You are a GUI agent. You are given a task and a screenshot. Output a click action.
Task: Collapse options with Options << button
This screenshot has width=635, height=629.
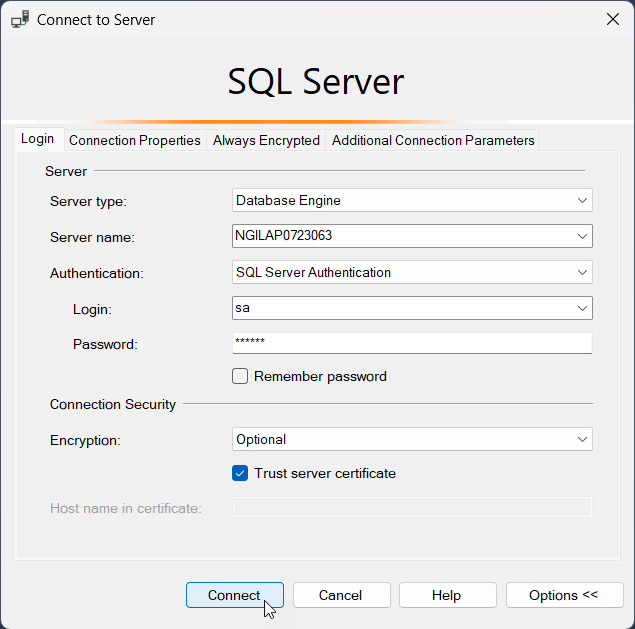click(x=564, y=595)
